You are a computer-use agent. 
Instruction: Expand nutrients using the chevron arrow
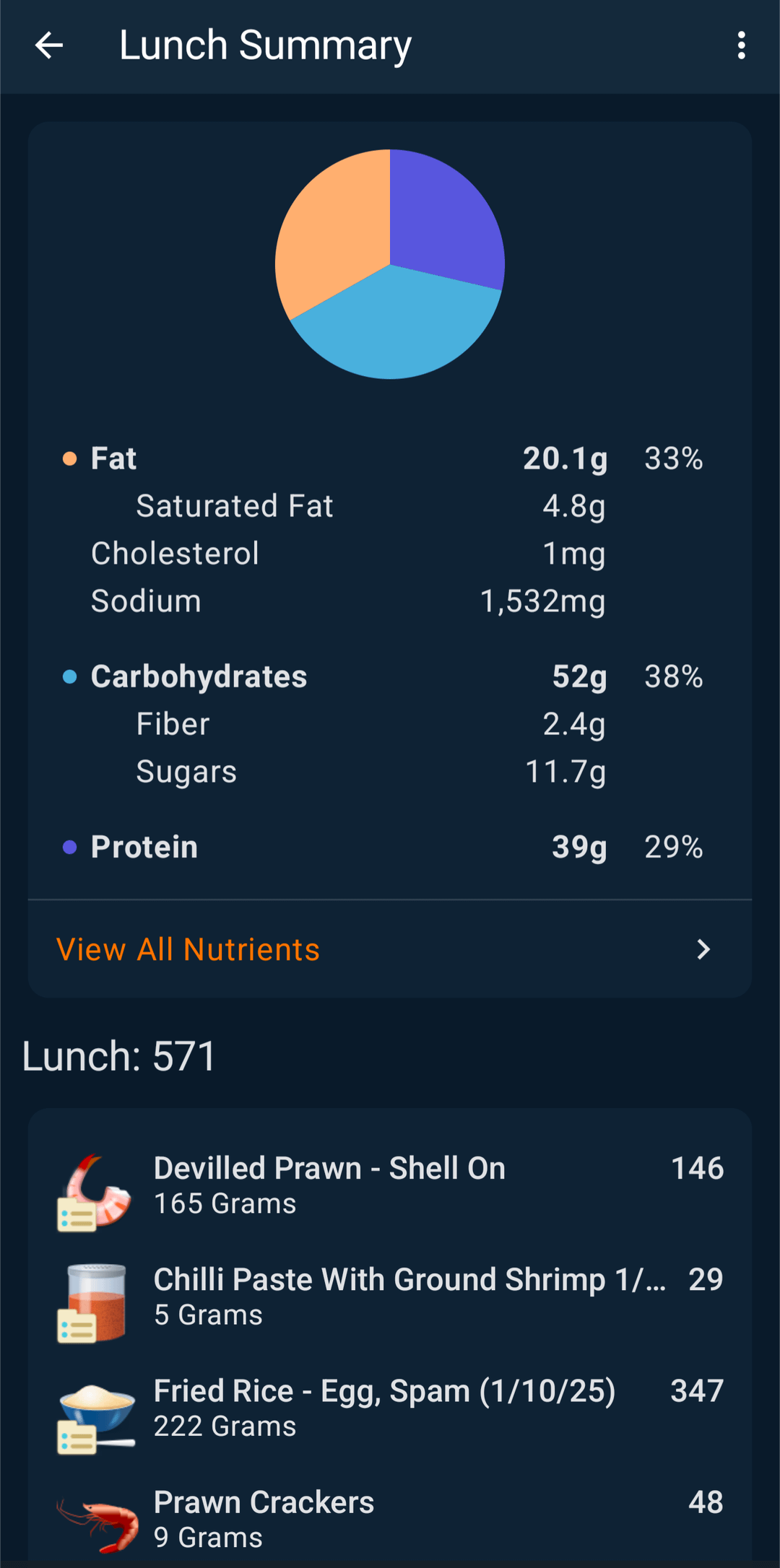[703, 949]
